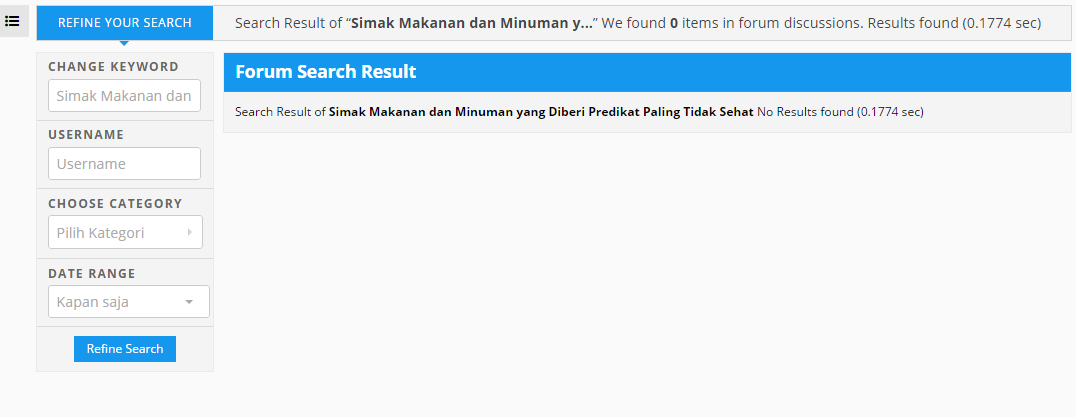The image size is (1076, 417).
Task: Open the Pilih Kategori category dropdown
Action: [x=126, y=232]
